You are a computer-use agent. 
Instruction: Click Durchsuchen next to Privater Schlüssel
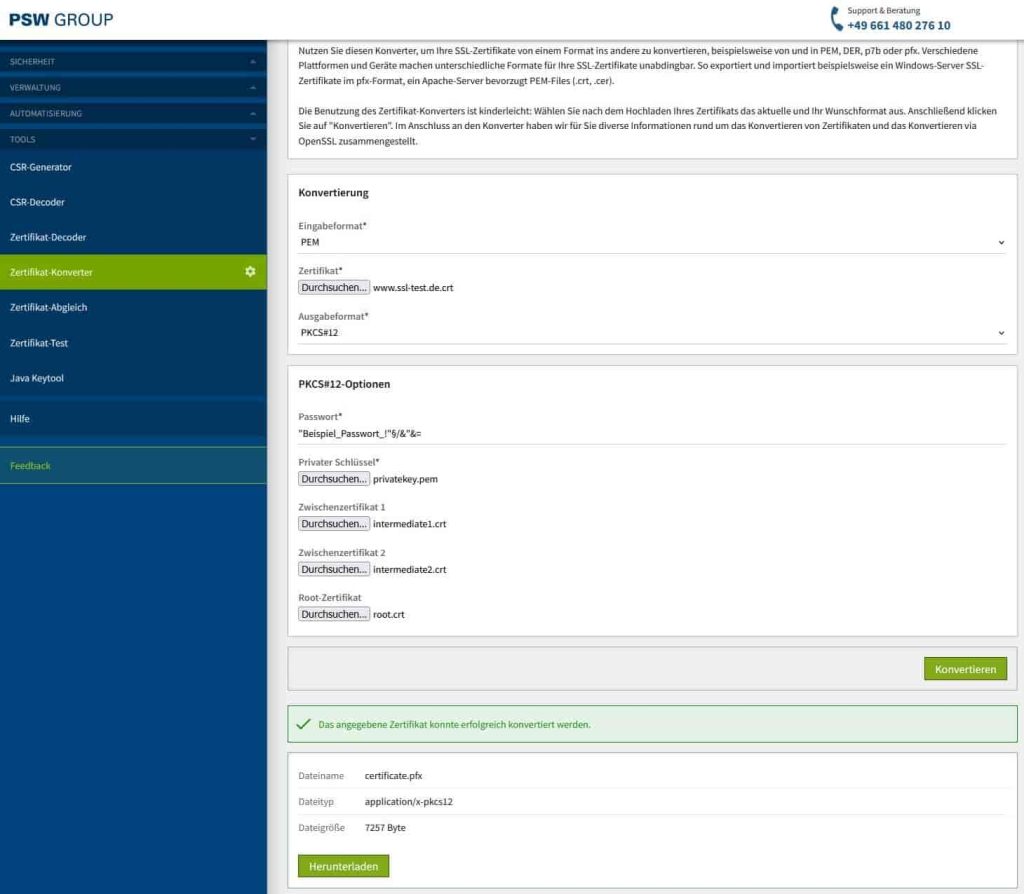pyautogui.click(x=333, y=478)
